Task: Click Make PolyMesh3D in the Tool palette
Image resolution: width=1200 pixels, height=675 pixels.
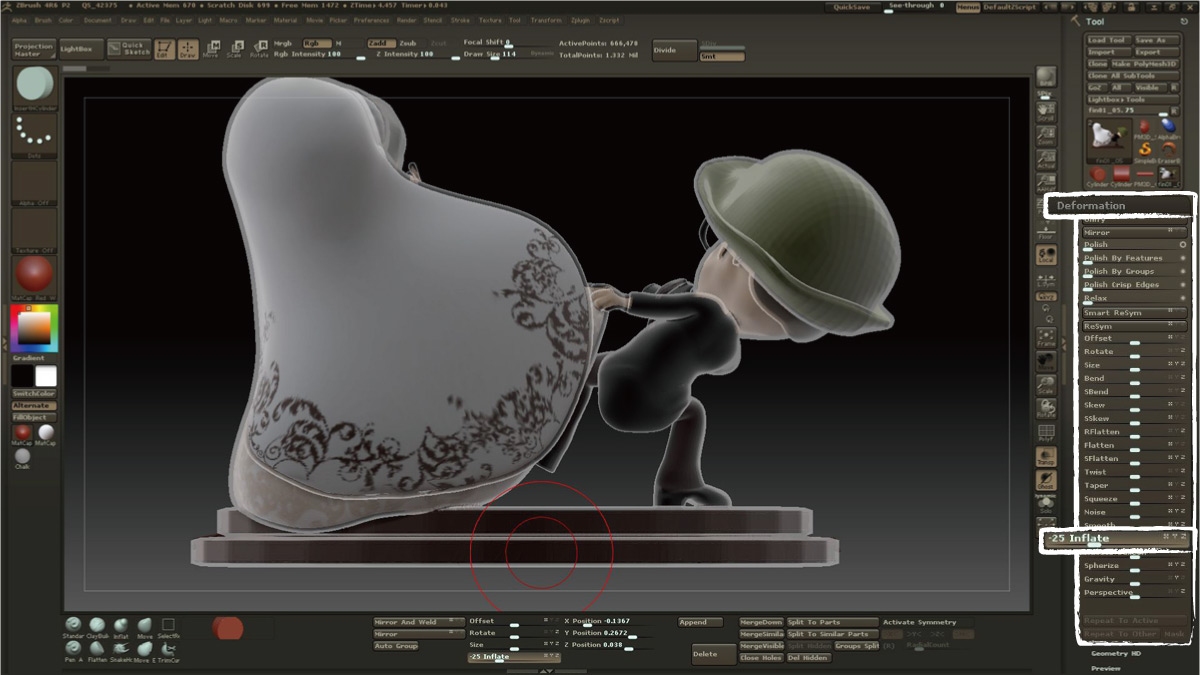Action: 1144,64
